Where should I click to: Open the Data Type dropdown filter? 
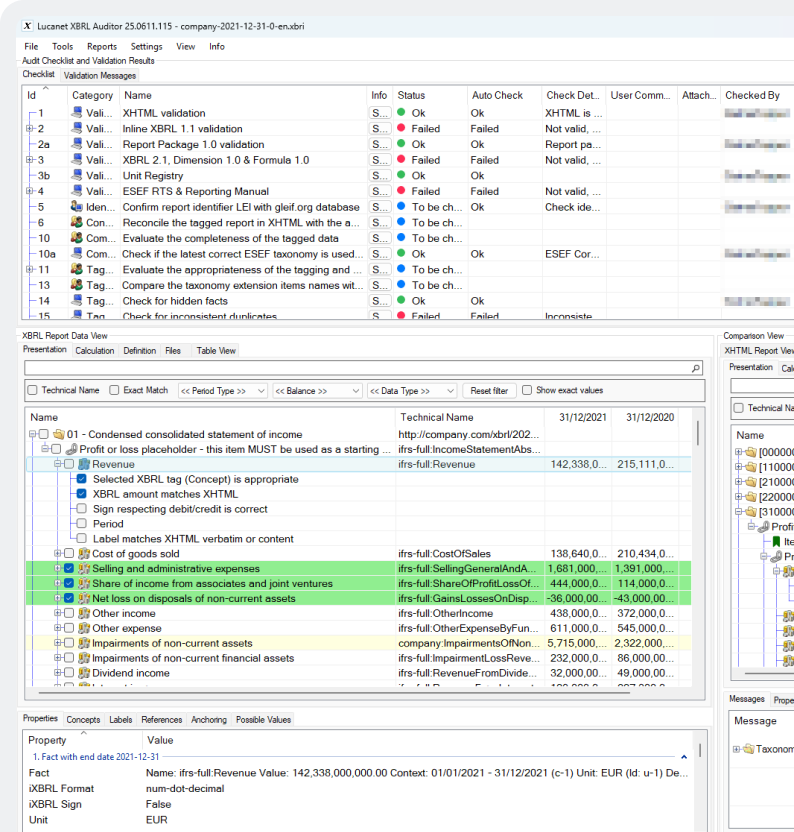tap(412, 391)
